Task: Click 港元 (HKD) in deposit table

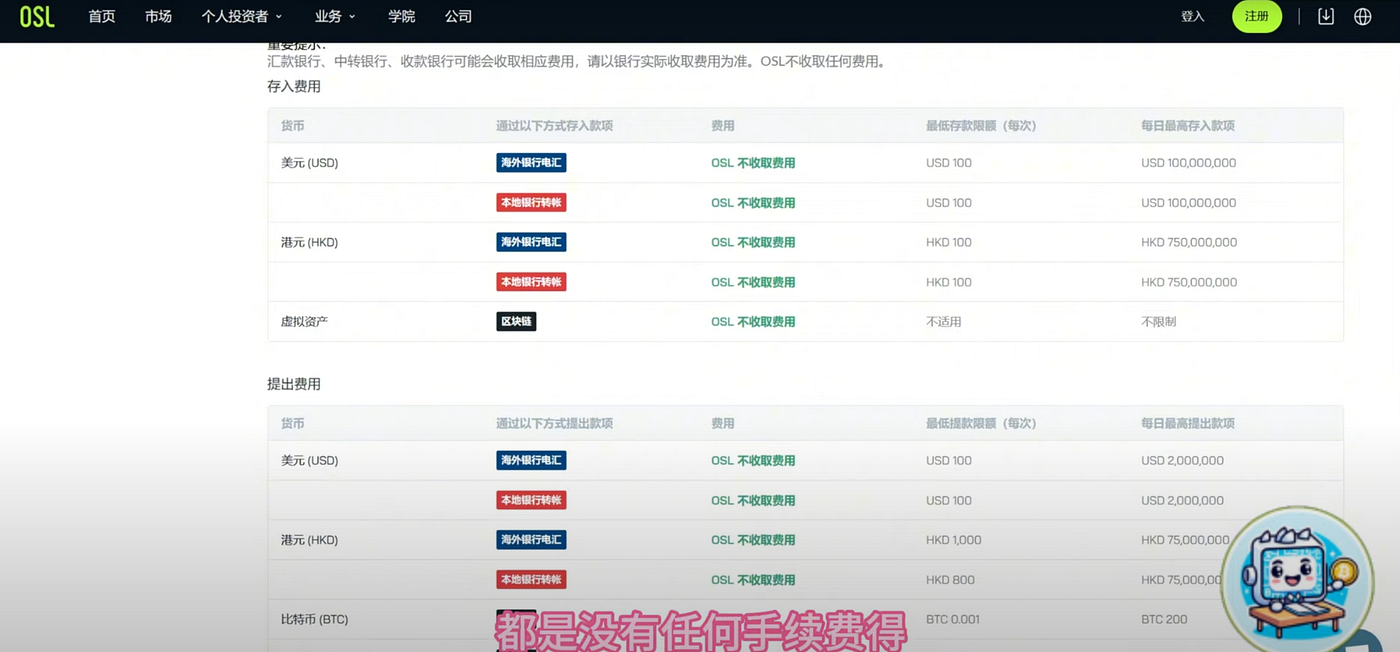Action: (x=310, y=243)
